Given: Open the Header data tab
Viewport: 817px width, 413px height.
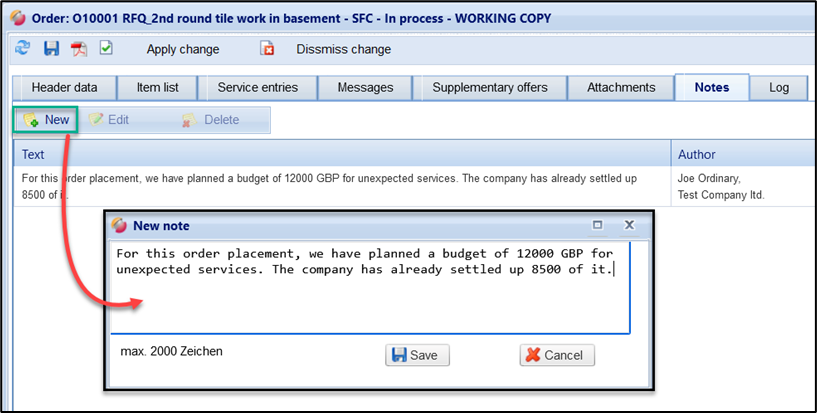Looking at the screenshot, I should tap(65, 87).
